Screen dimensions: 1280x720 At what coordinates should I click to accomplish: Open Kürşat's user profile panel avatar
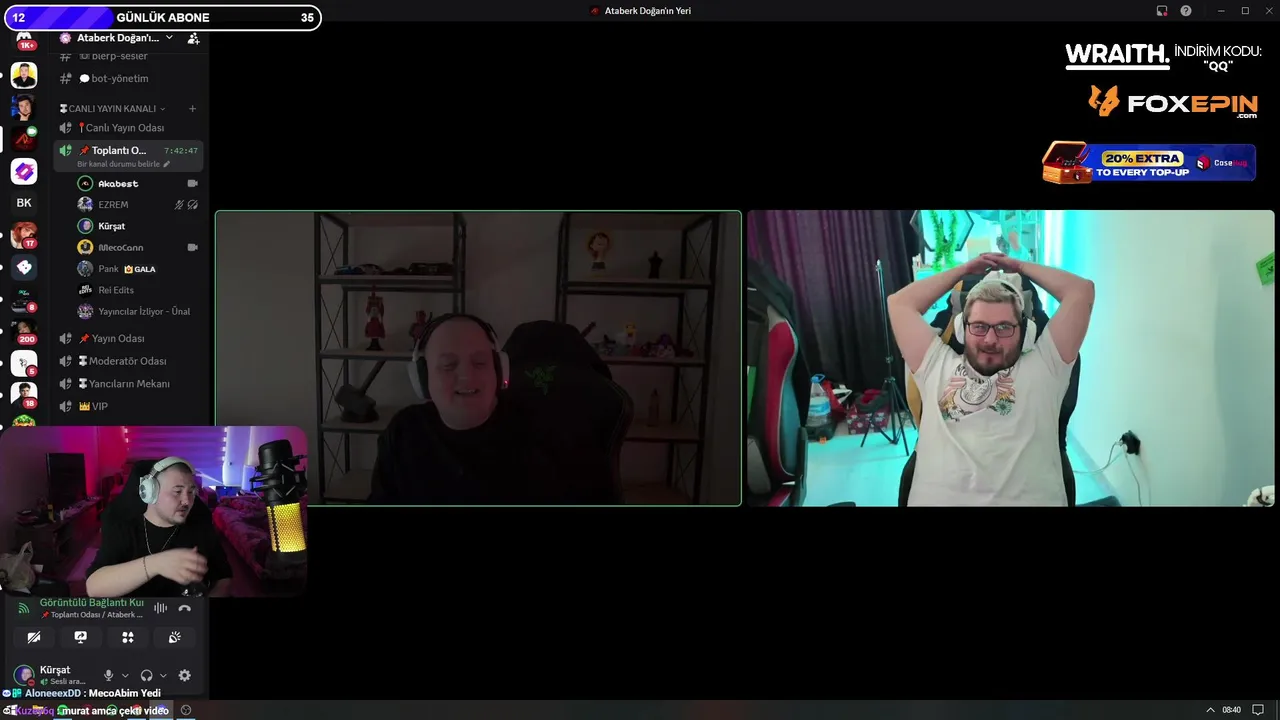[x=23, y=675]
